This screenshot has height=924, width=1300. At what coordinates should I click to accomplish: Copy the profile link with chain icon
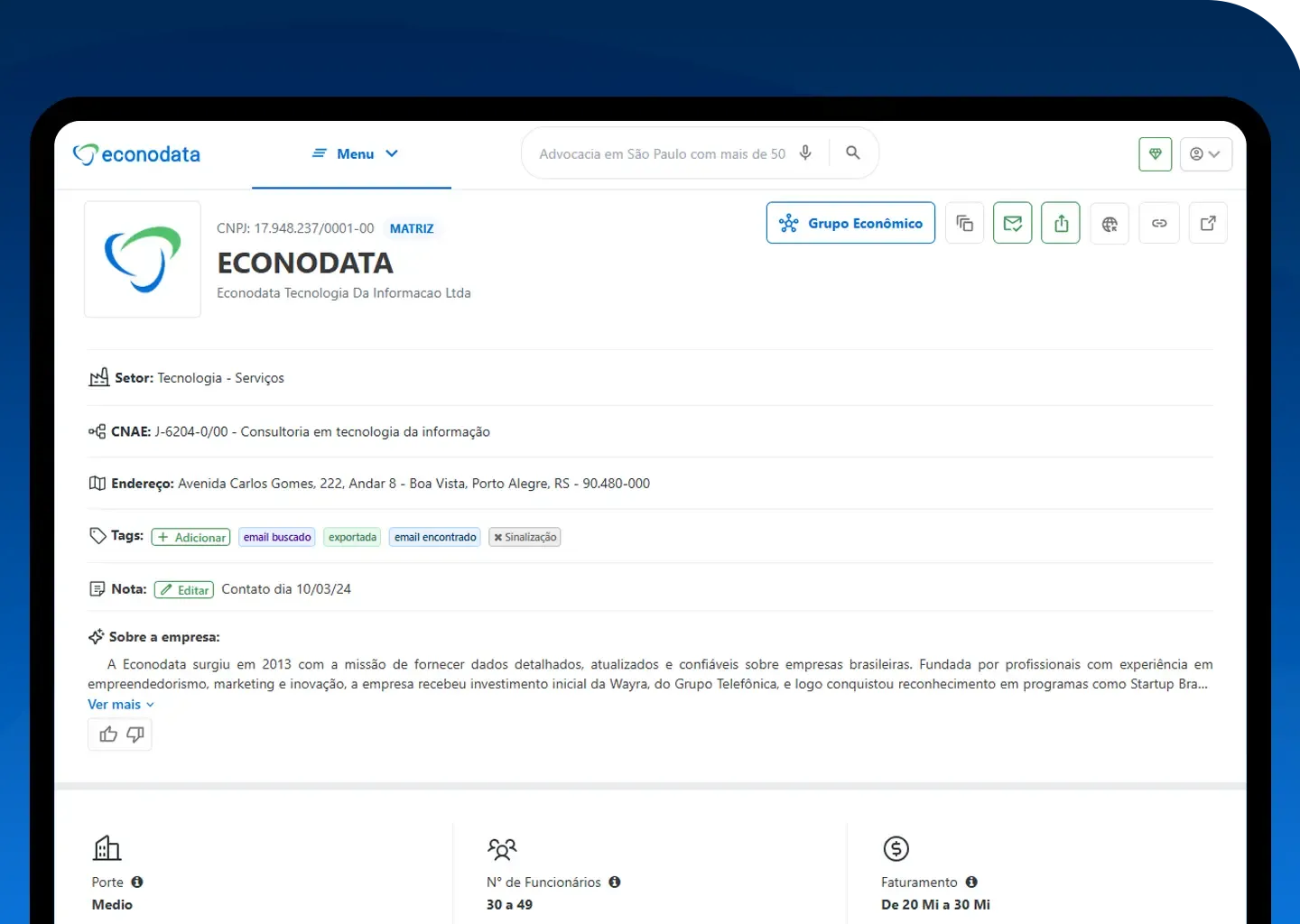click(1159, 223)
